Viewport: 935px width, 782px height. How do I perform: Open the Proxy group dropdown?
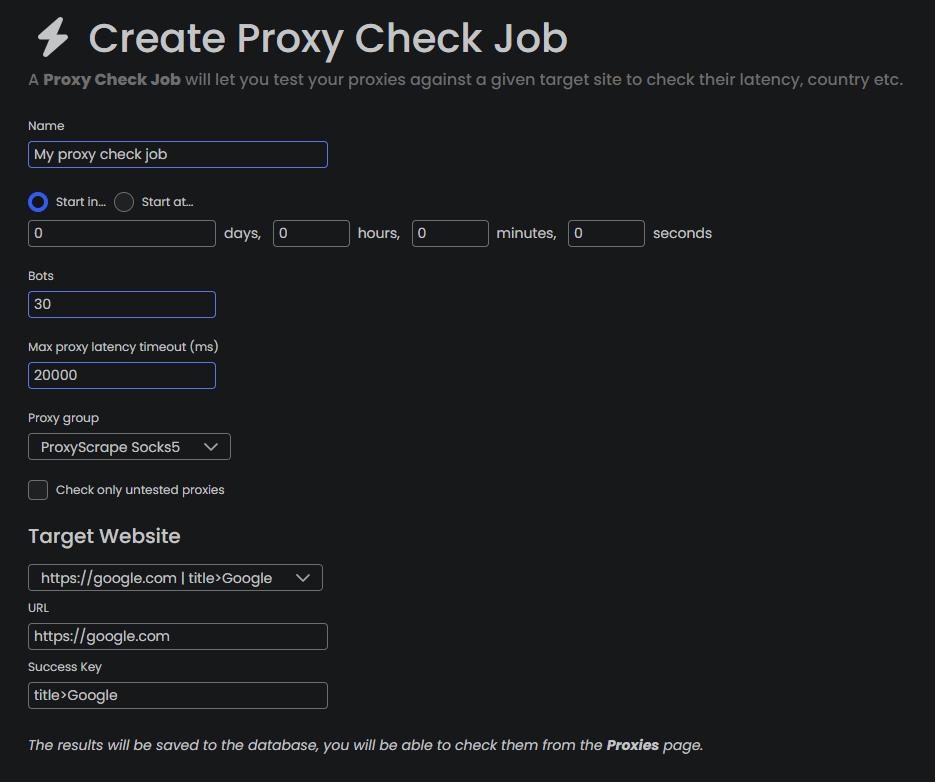[129, 447]
